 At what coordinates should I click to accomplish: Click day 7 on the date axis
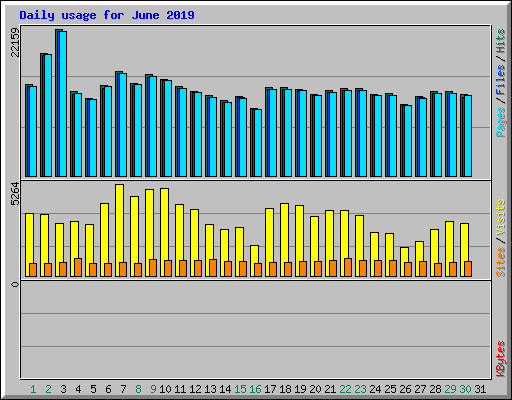point(123,389)
